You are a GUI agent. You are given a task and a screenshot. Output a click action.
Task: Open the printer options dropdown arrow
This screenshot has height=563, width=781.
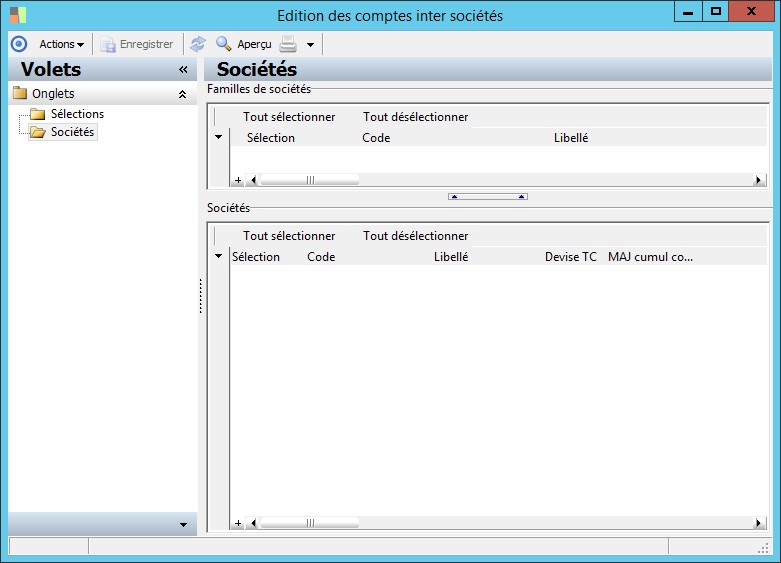pos(310,45)
